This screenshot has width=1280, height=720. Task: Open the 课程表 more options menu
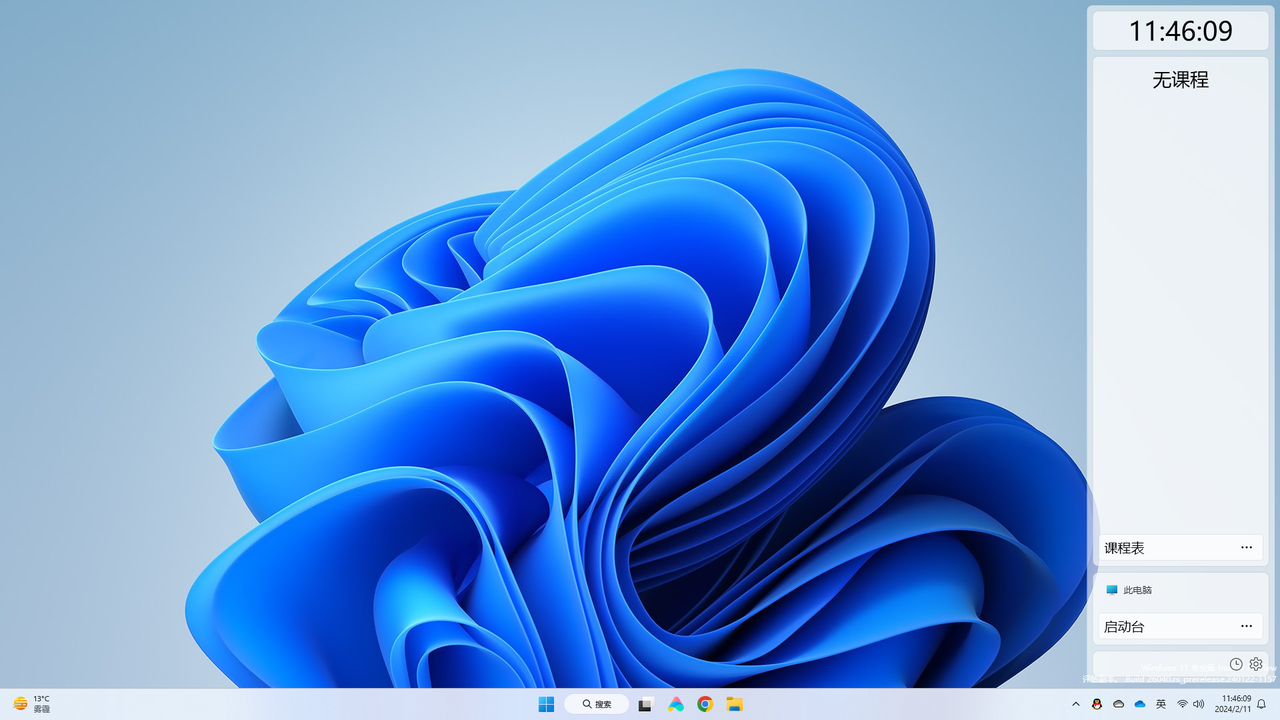(1246, 547)
